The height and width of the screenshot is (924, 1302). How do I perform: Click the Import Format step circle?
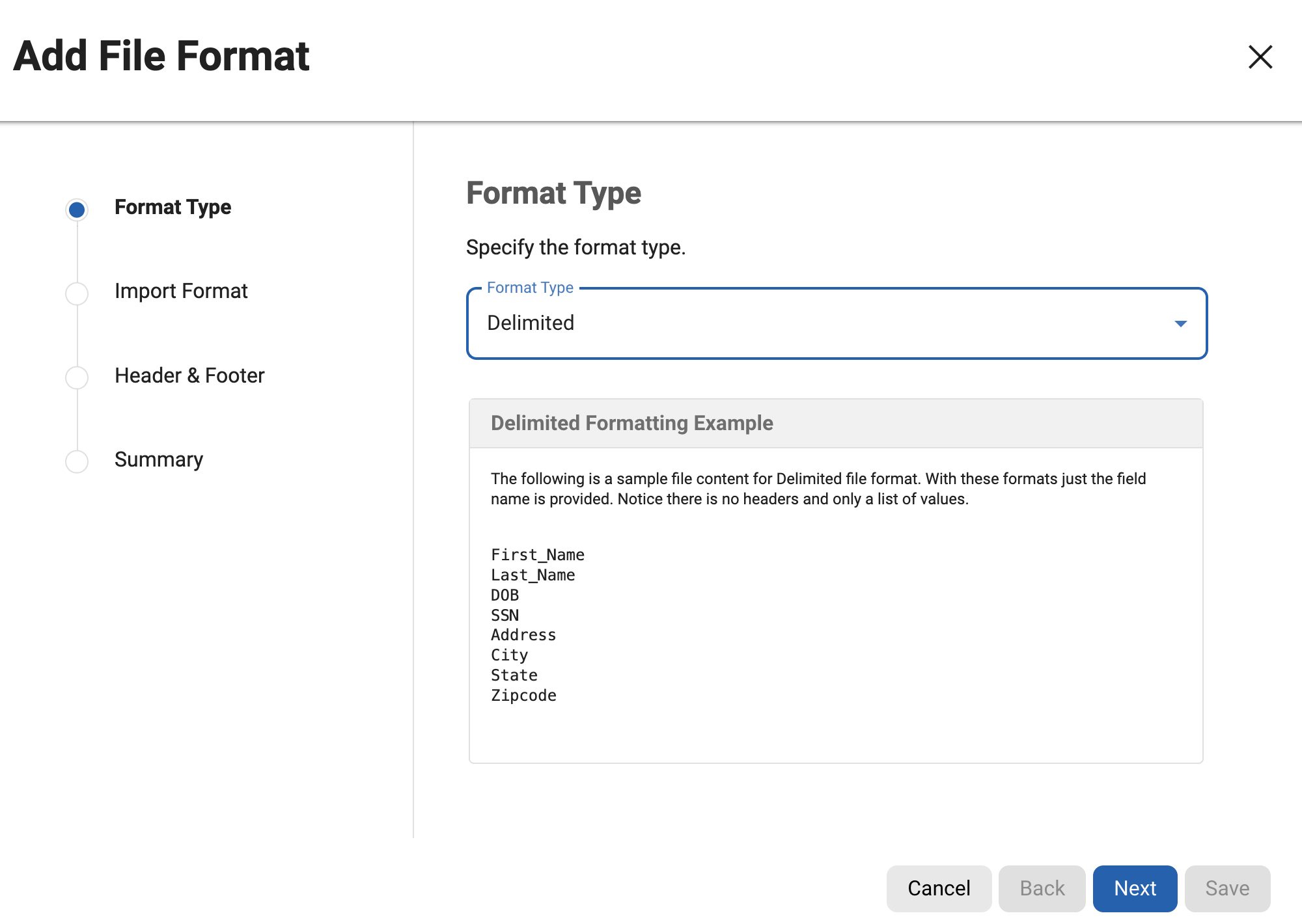point(77,293)
